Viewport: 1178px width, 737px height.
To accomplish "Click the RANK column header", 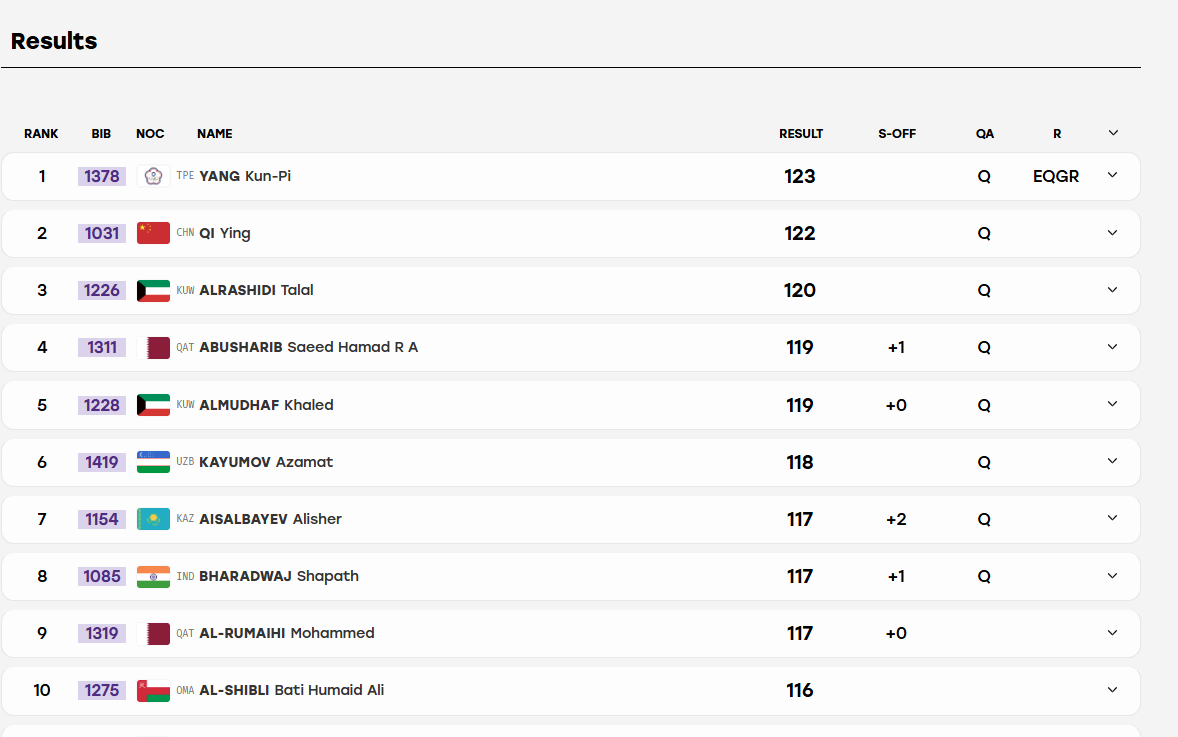I will 41,134.
